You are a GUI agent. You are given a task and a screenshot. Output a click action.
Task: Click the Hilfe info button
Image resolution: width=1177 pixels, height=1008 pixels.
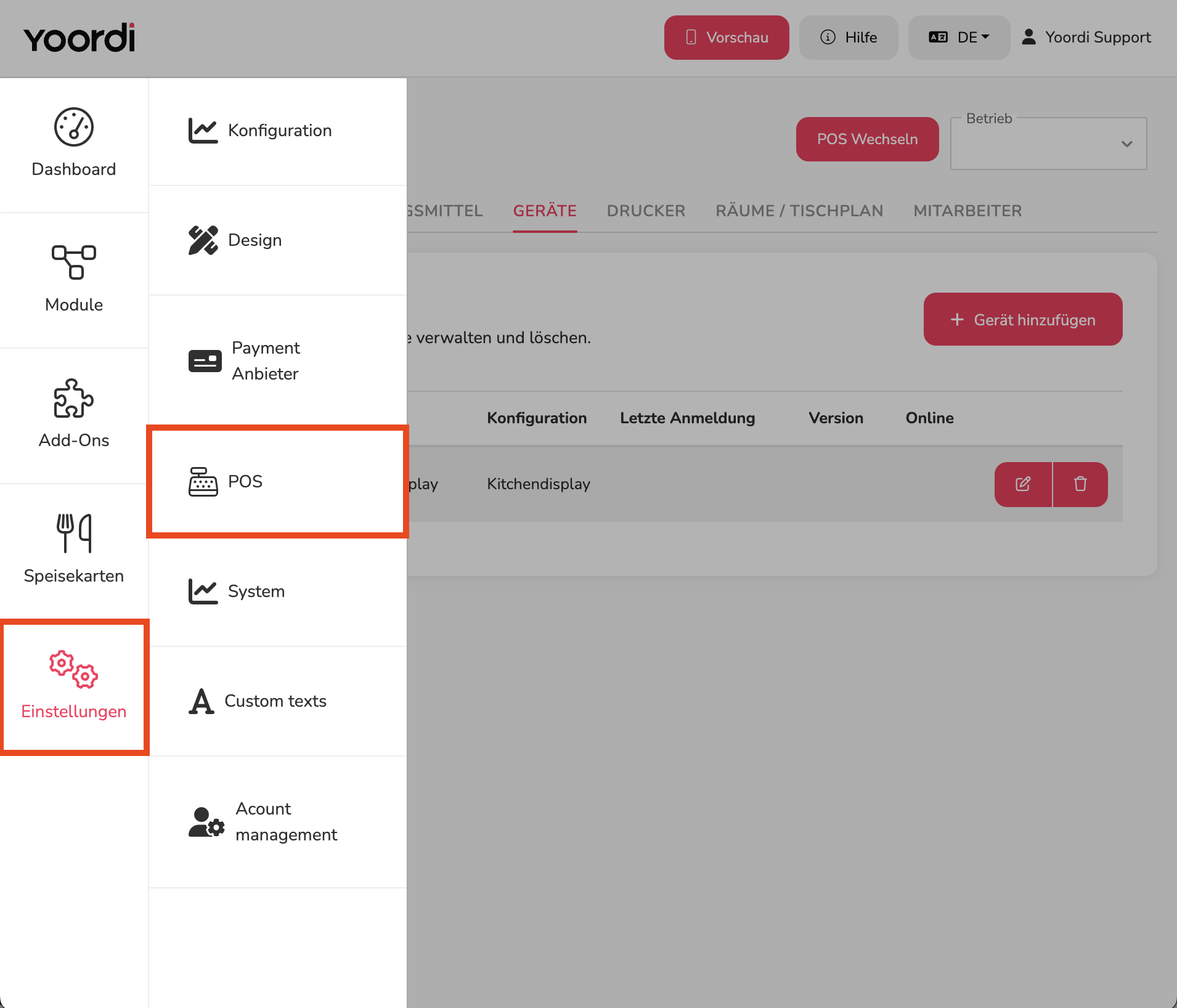(x=849, y=38)
